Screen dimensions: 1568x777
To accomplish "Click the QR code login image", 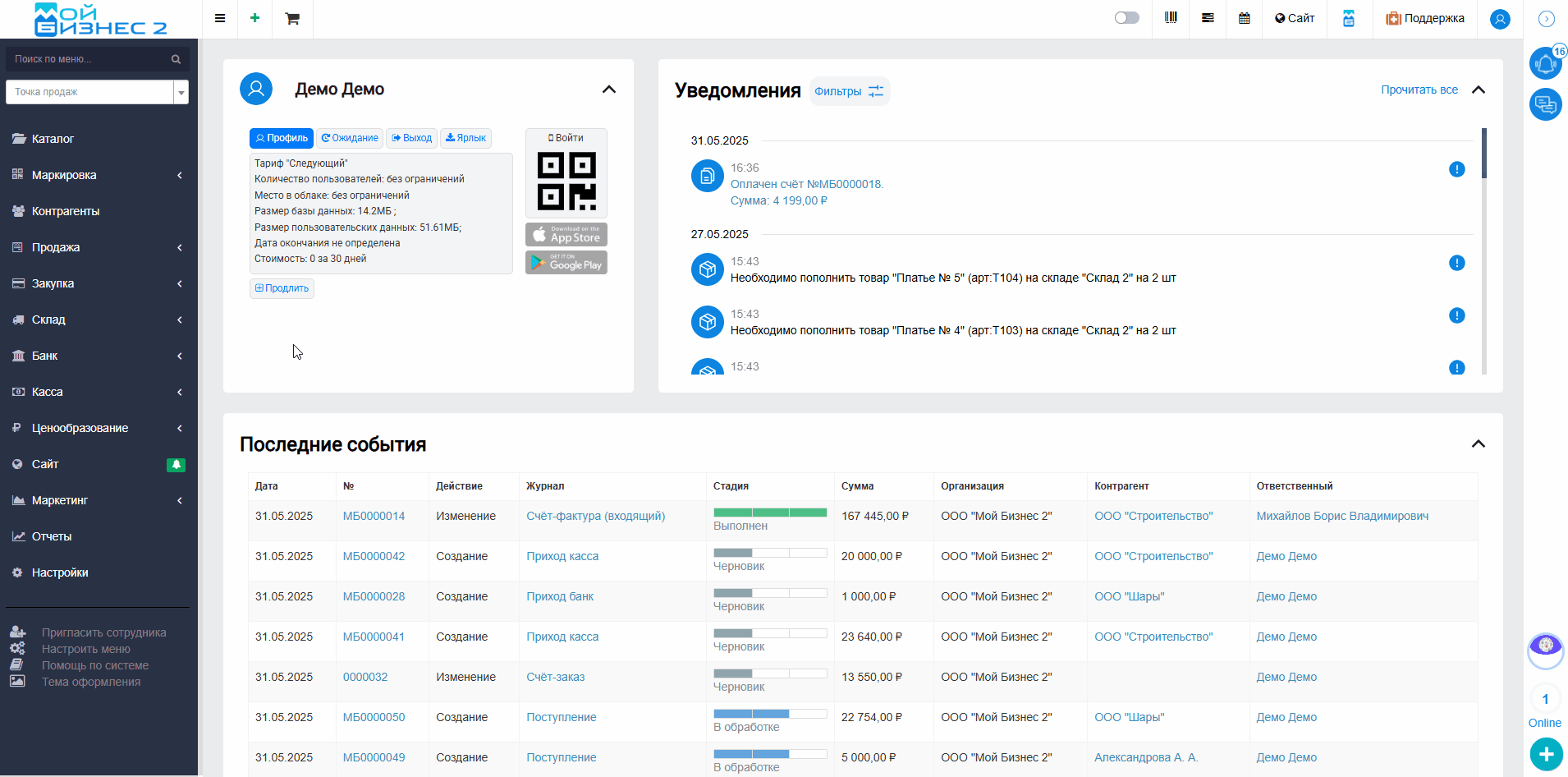I will tap(566, 181).
